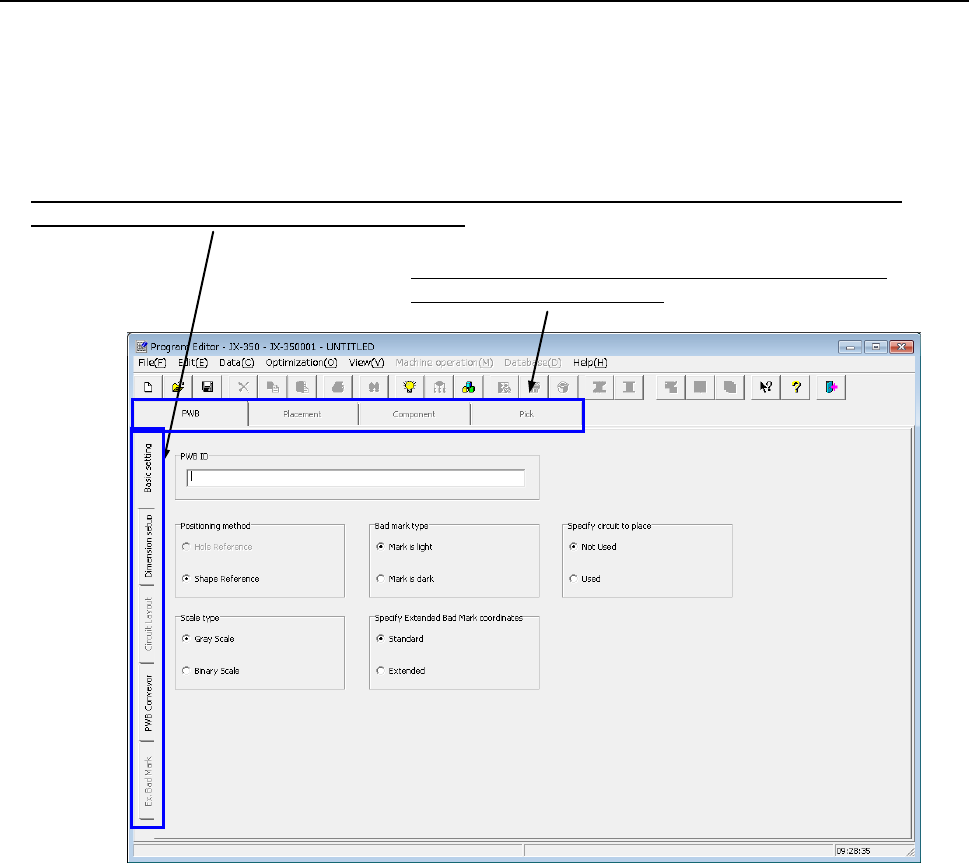Click the status bar time 09:28:35
The height and width of the screenshot is (863, 969).
click(x=853, y=851)
